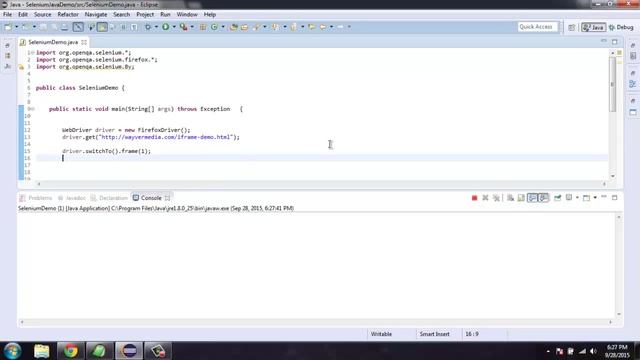Click the Task List icon in right trim

tap(633, 56)
